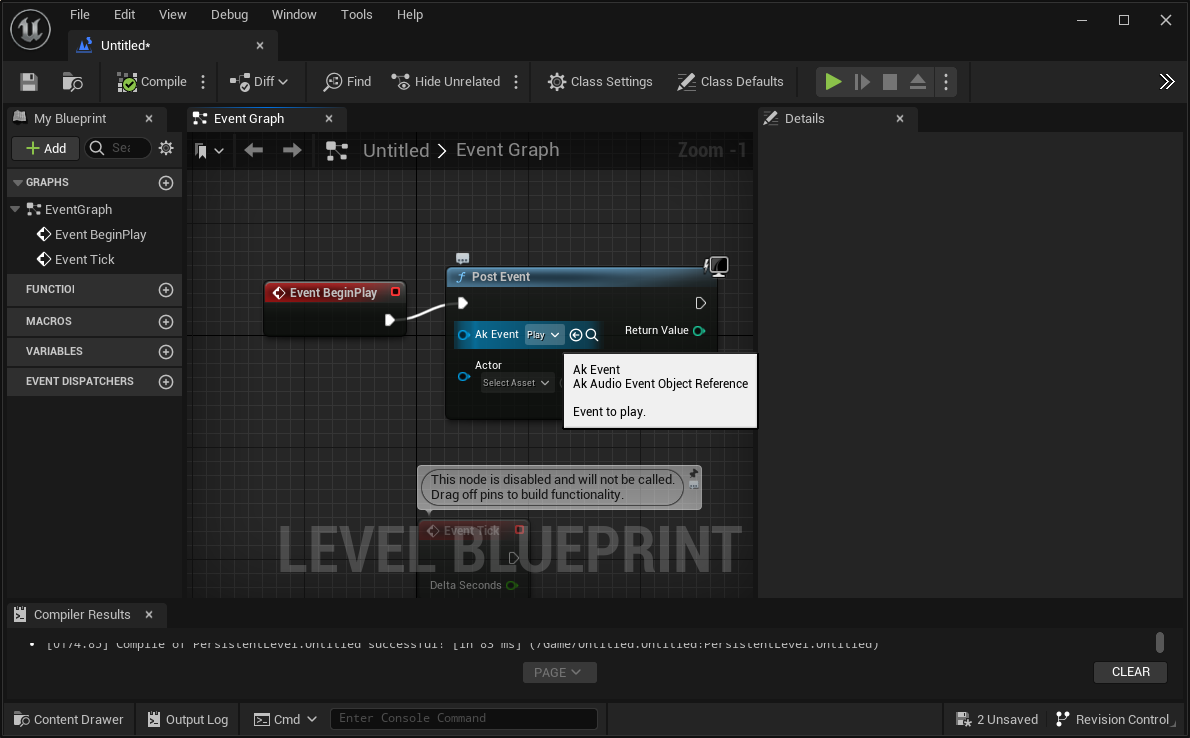Start Play in editor
Viewport: 1190px width, 738px height.
833,82
